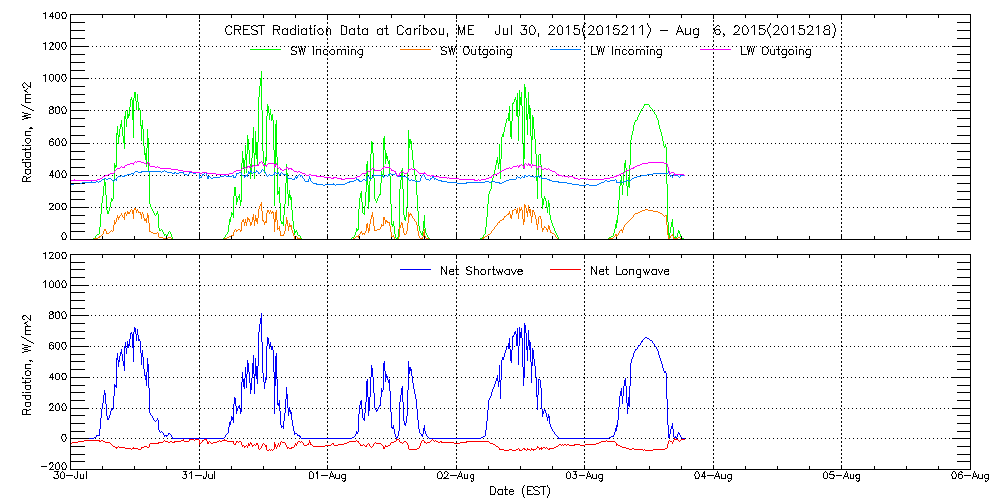Pick the 03-Aug date tick label
Viewport: 1000px width, 500px height.
(x=585, y=477)
